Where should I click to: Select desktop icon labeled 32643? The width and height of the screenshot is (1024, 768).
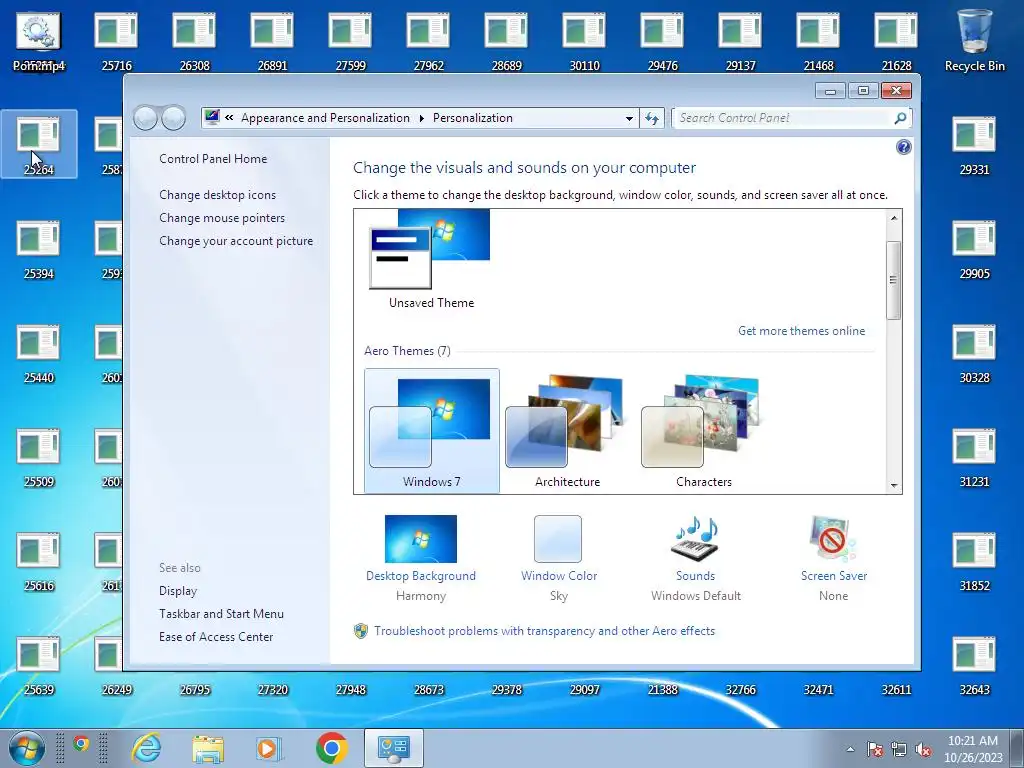tap(974, 665)
